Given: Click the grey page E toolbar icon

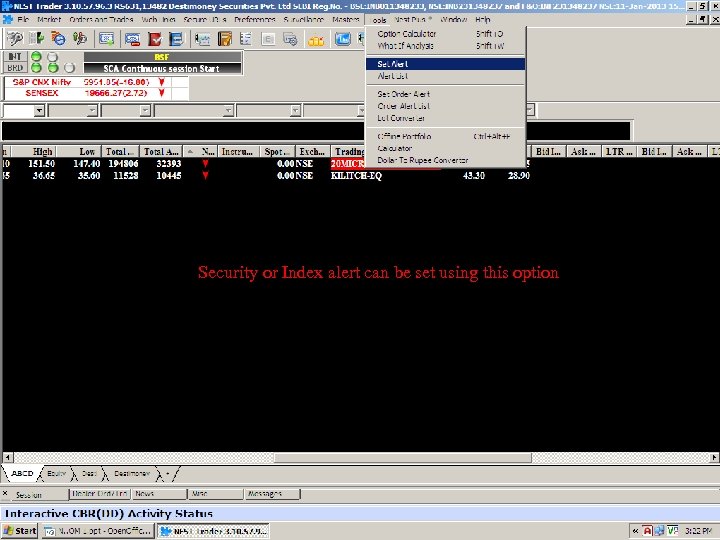Looking at the screenshot, I should coord(268,39).
